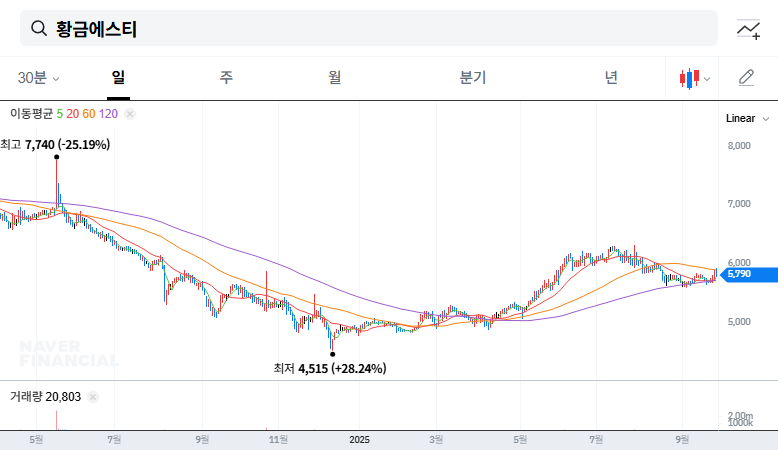Switch to the 주 weekly tab
Image resolution: width=778 pixels, height=450 pixels.
coord(226,77)
